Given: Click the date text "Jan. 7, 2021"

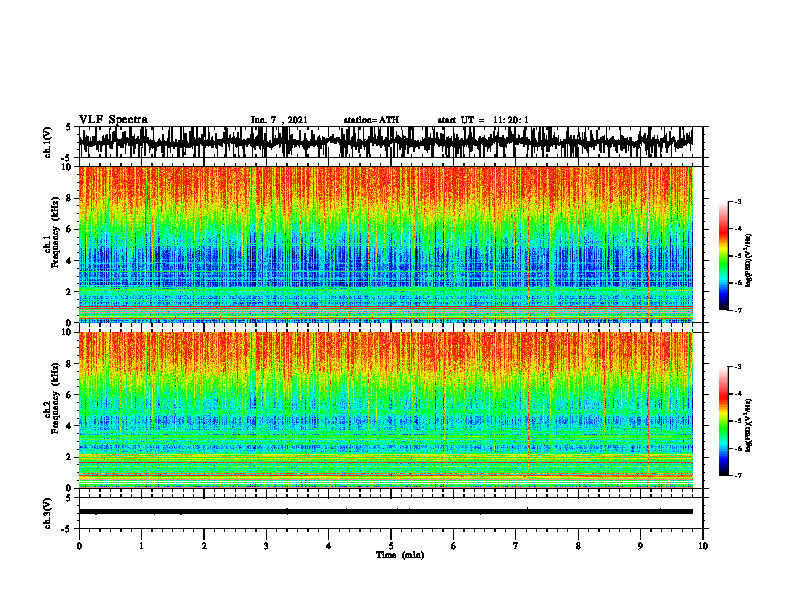Looking at the screenshot, I should pyautogui.click(x=279, y=120).
